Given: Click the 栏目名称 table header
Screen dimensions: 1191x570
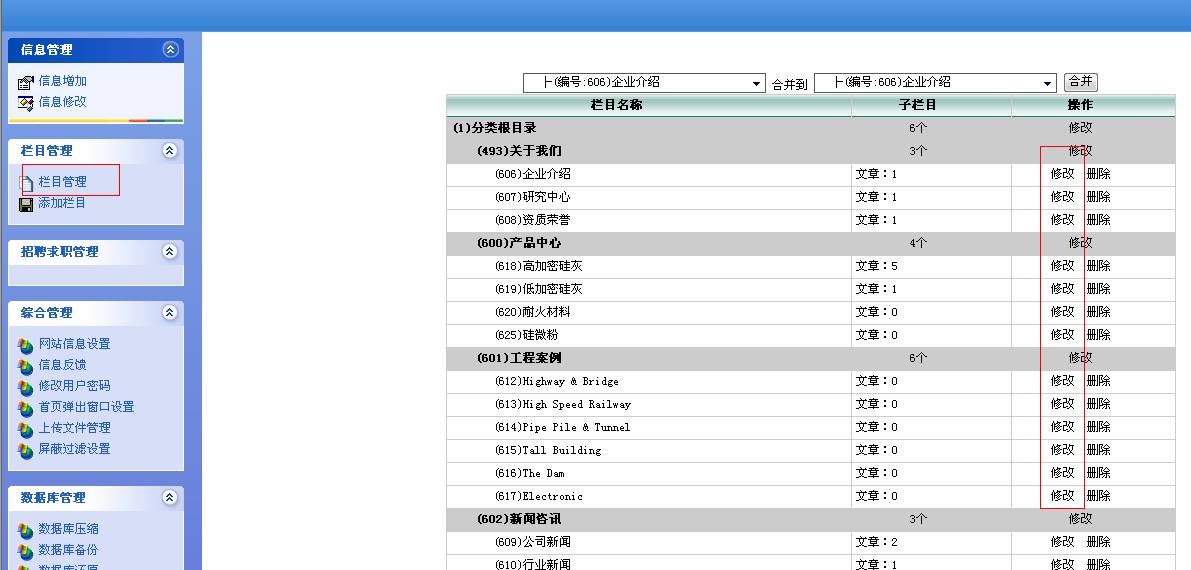Looking at the screenshot, I should tap(616, 105).
